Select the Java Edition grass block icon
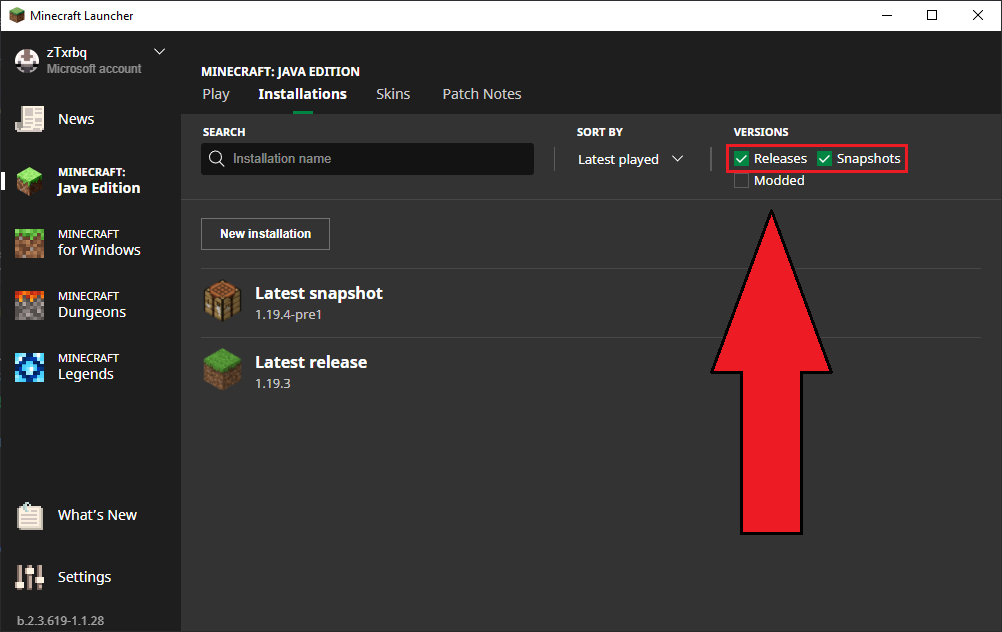Viewport: 1002px width, 632px height. coord(29,181)
